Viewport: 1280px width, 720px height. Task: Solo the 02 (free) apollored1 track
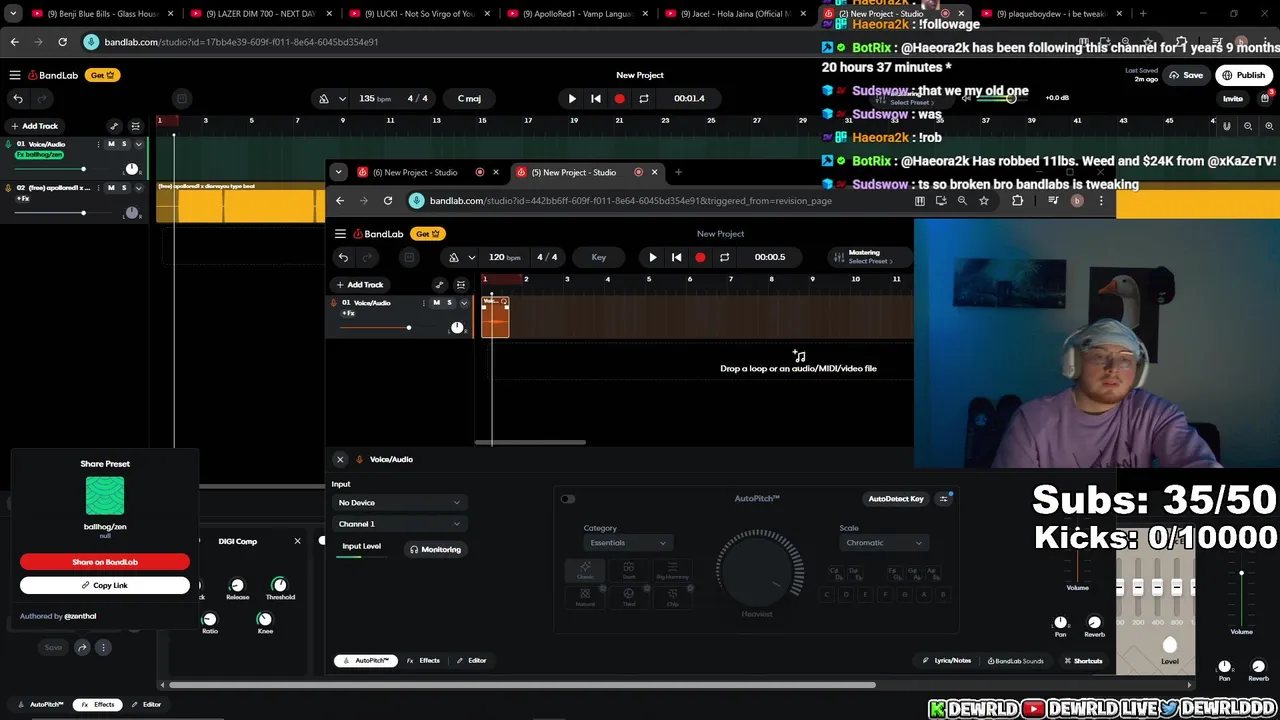(x=124, y=187)
